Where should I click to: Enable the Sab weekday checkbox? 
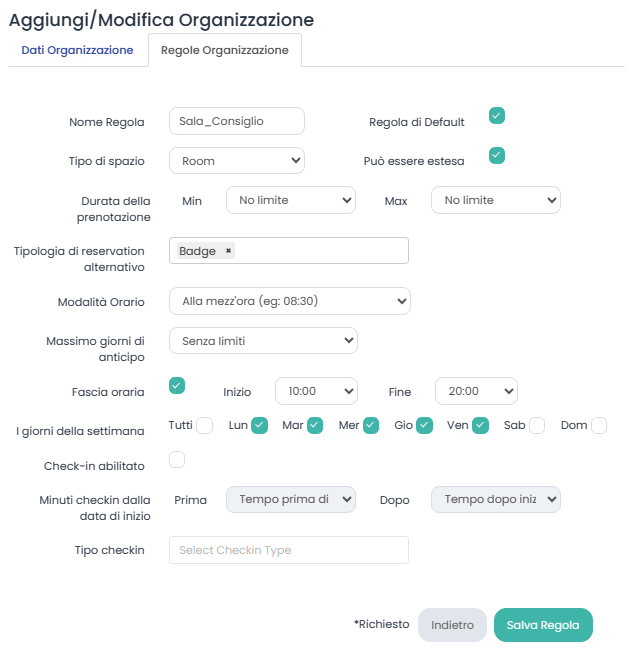click(537, 425)
